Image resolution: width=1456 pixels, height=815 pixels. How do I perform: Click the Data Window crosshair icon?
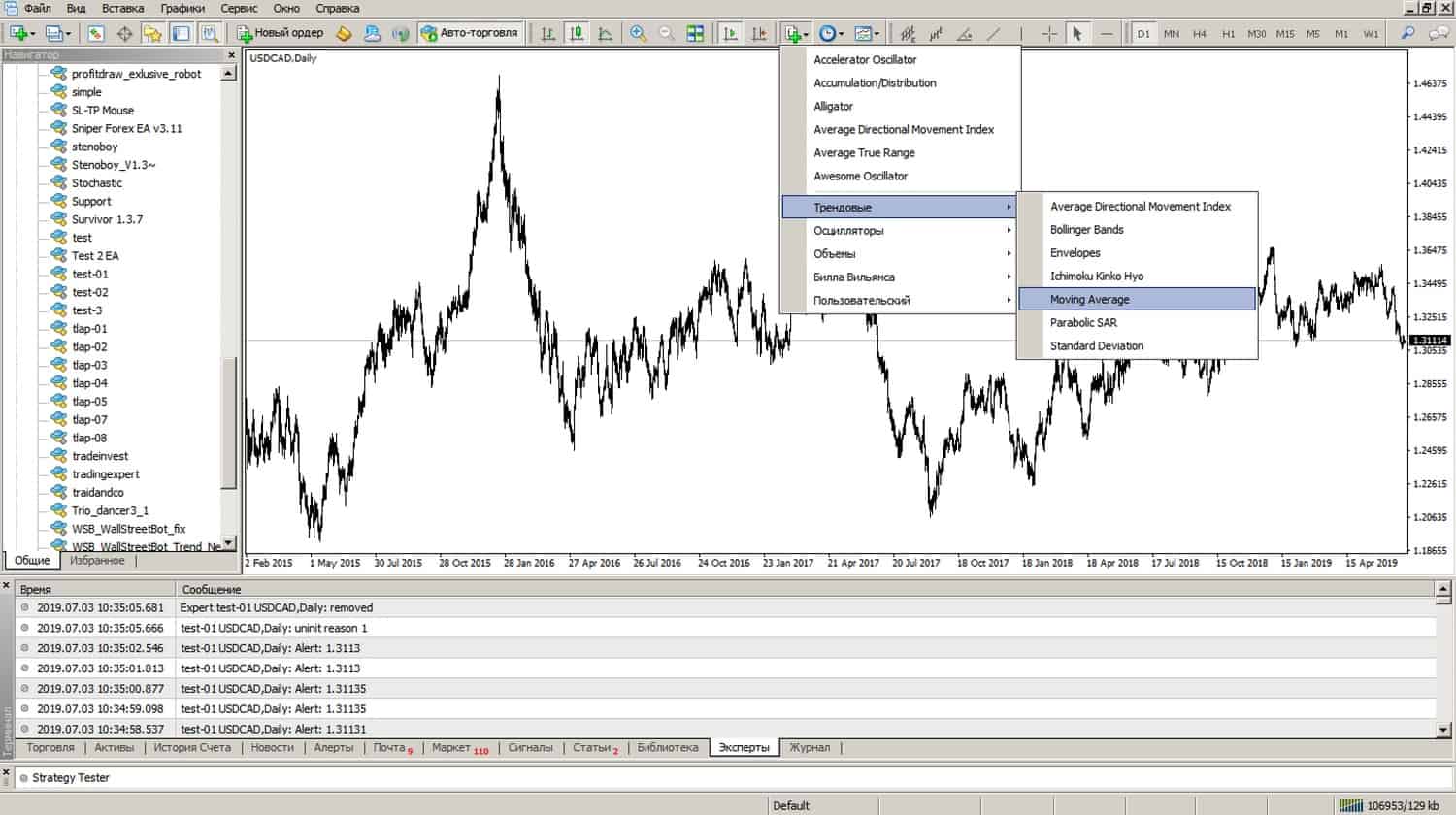pyautogui.click(x=124, y=33)
